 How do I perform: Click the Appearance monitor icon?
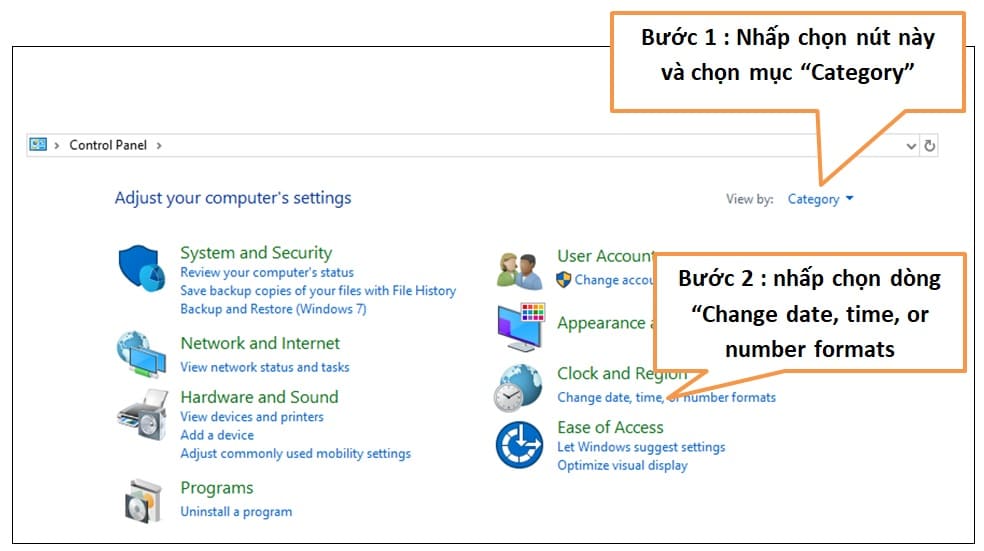click(520, 327)
